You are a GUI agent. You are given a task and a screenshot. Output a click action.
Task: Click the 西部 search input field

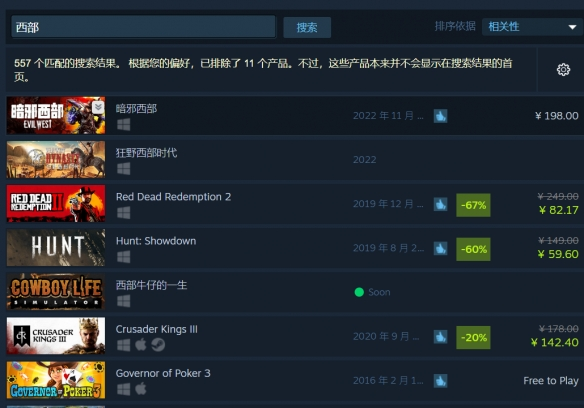(x=143, y=27)
